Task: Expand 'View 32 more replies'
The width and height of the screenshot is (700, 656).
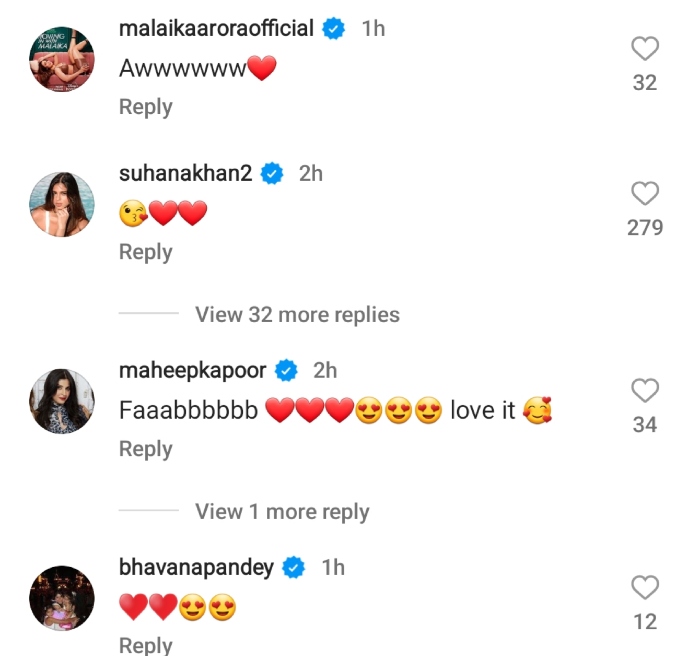Action: 297,314
